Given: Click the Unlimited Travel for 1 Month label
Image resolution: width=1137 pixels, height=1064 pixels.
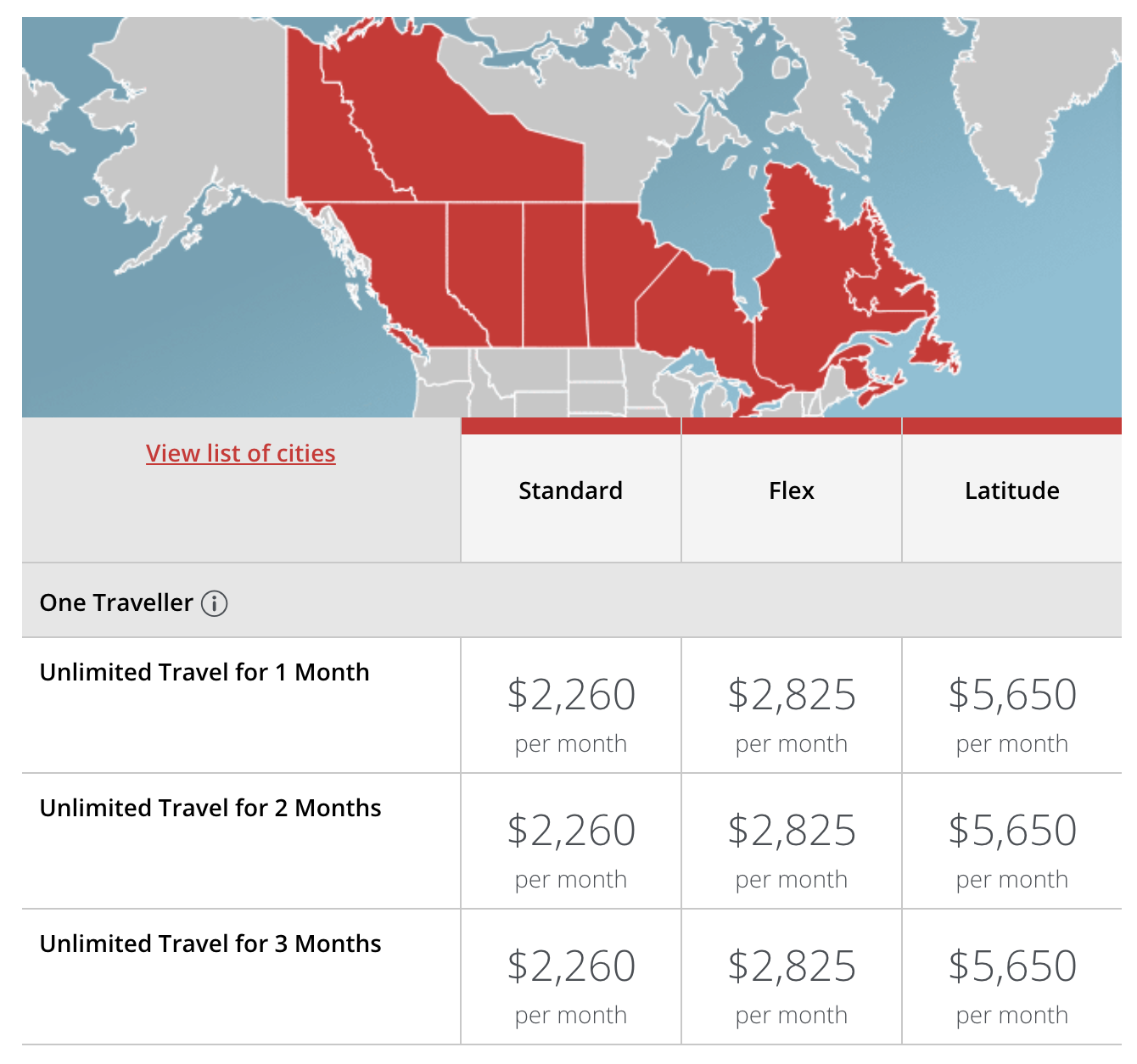Looking at the screenshot, I should (204, 672).
